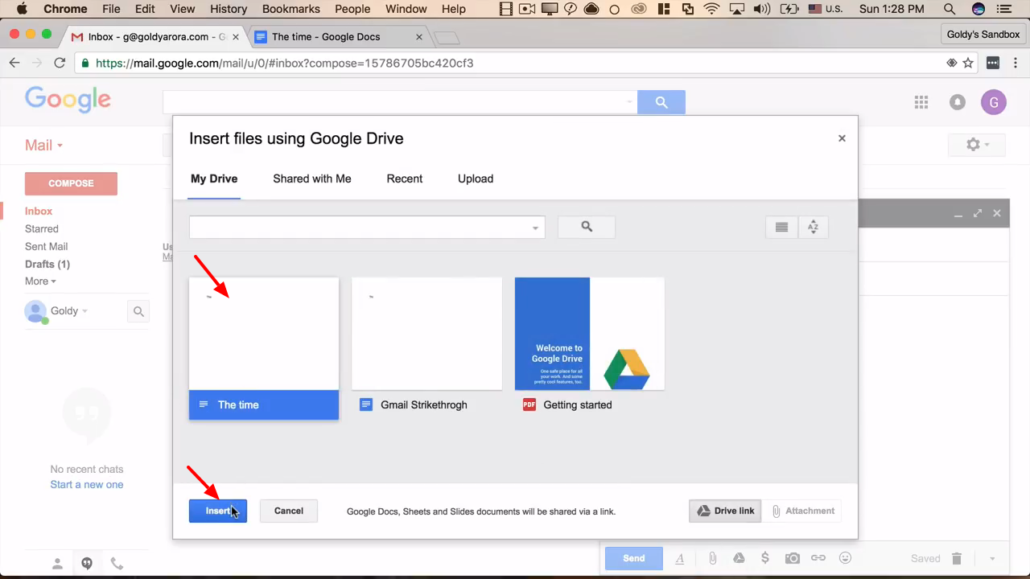Switch to the Recent tab

(405, 179)
